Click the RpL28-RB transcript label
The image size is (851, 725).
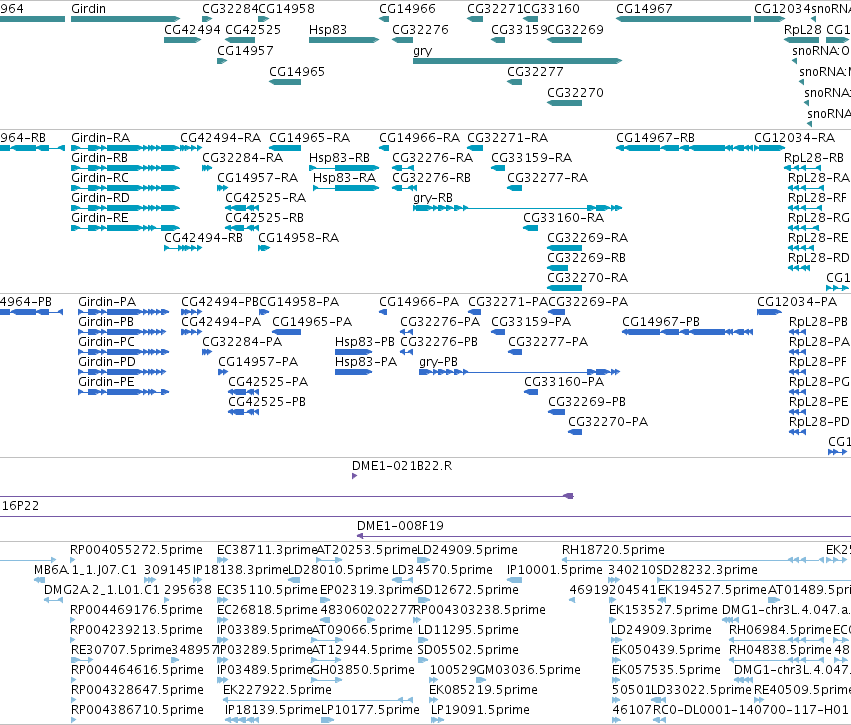click(x=814, y=158)
